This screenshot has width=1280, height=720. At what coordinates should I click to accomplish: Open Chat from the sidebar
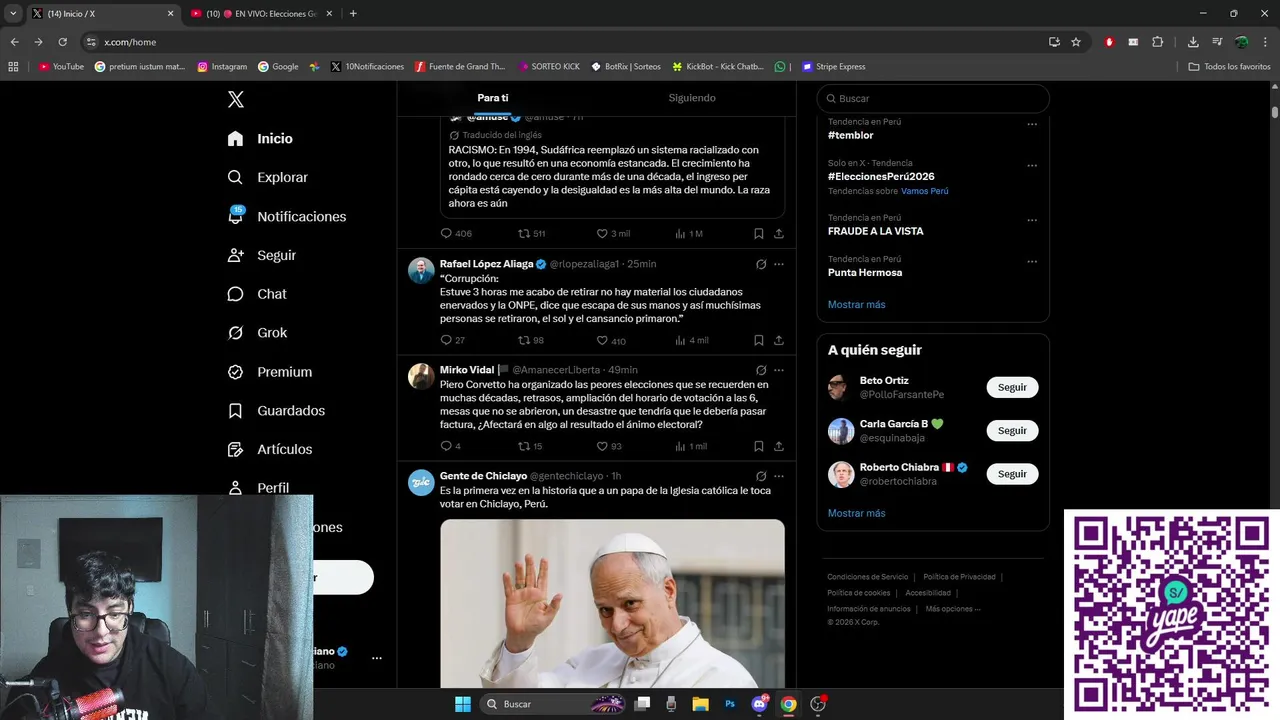256,294
